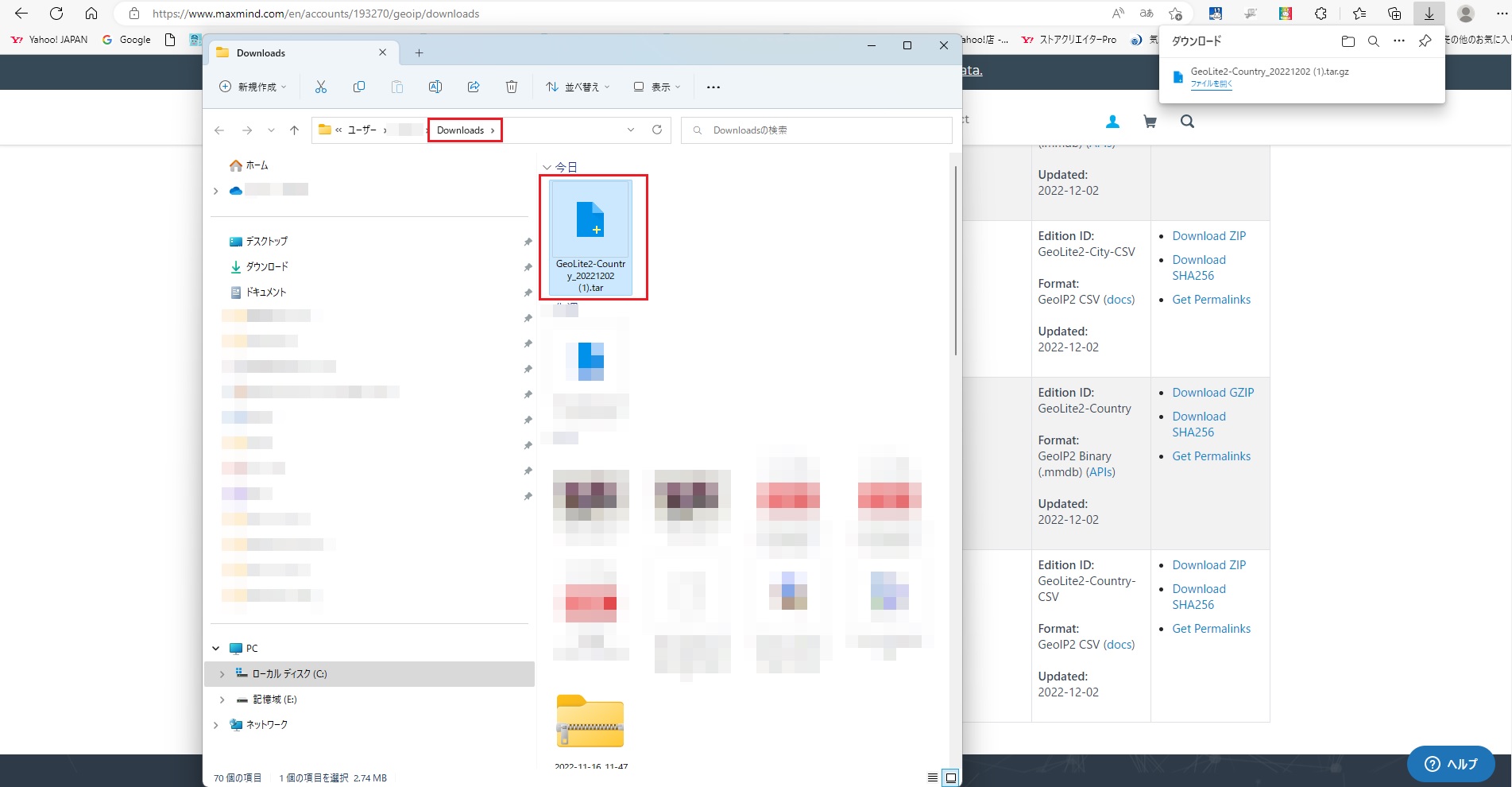Click the Delete trash can icon
This screenshot has height=787, width=1512.
pyautogui.click(x=512, y=87)
